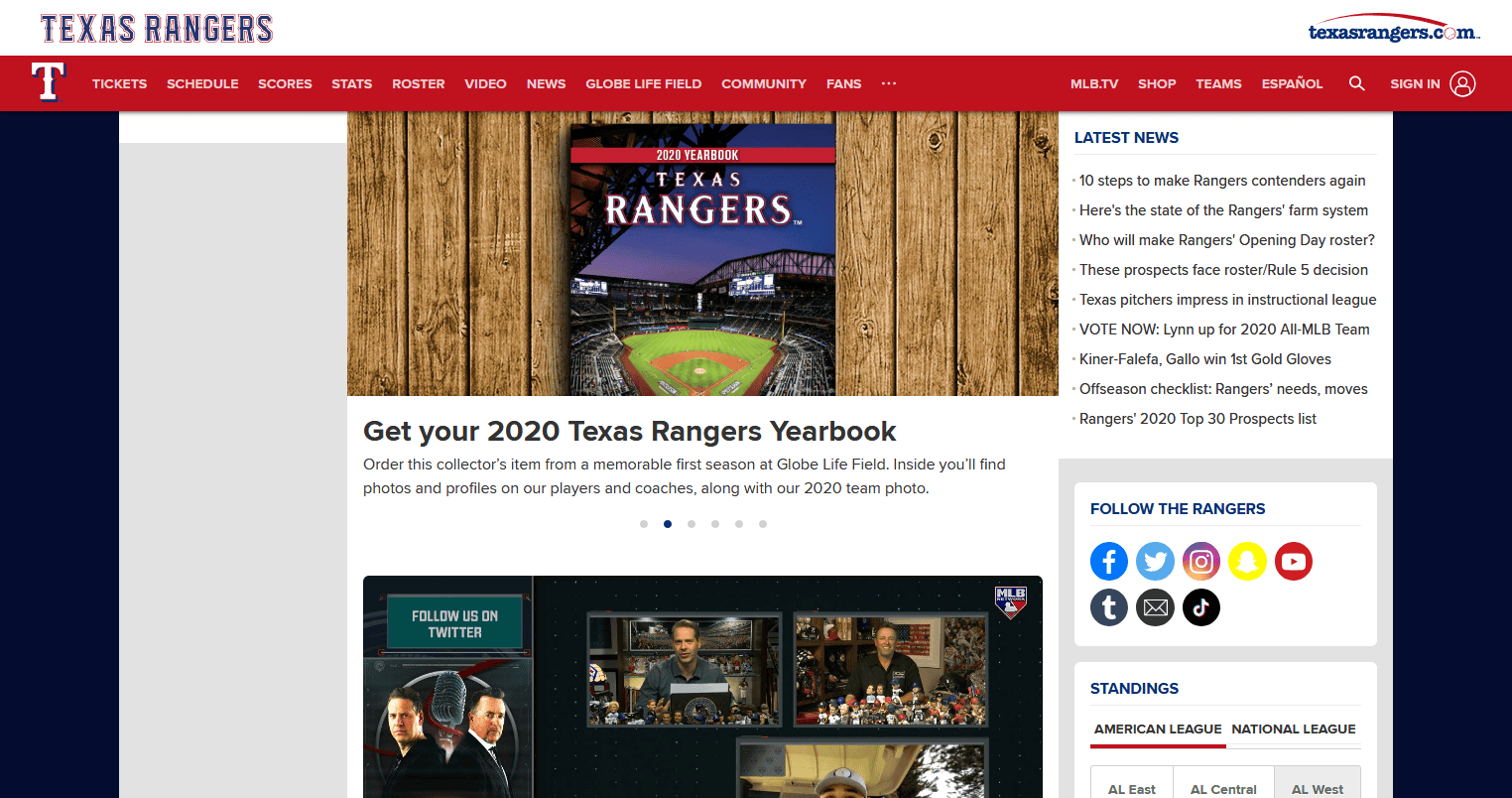1512x798 pixels.
Task: Open the Rangers Facebook page icon
Action: pyautogui.click(x=1108, y=561)
